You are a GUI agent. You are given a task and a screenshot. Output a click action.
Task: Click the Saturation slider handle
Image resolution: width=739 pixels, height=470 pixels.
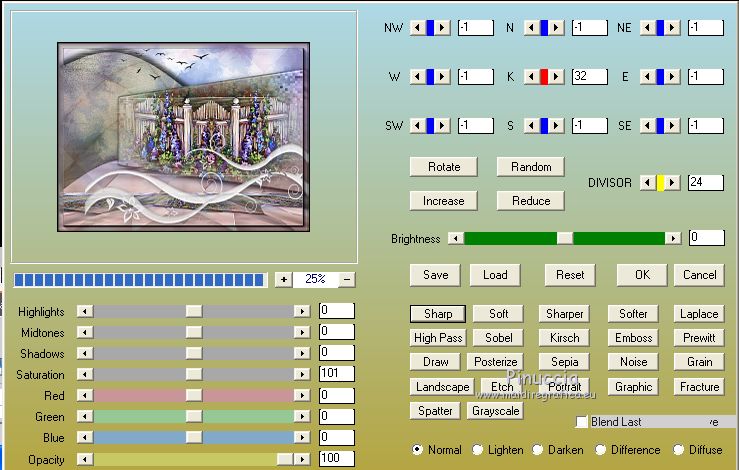pos(194,375)
